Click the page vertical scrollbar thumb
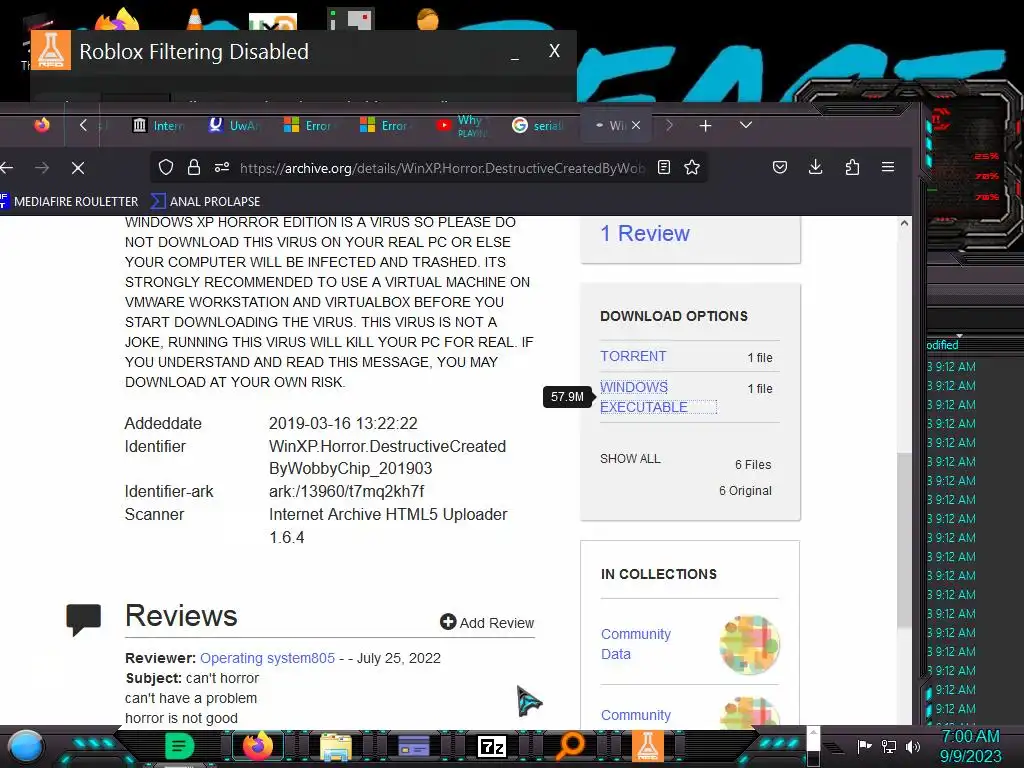 (904, 539)
